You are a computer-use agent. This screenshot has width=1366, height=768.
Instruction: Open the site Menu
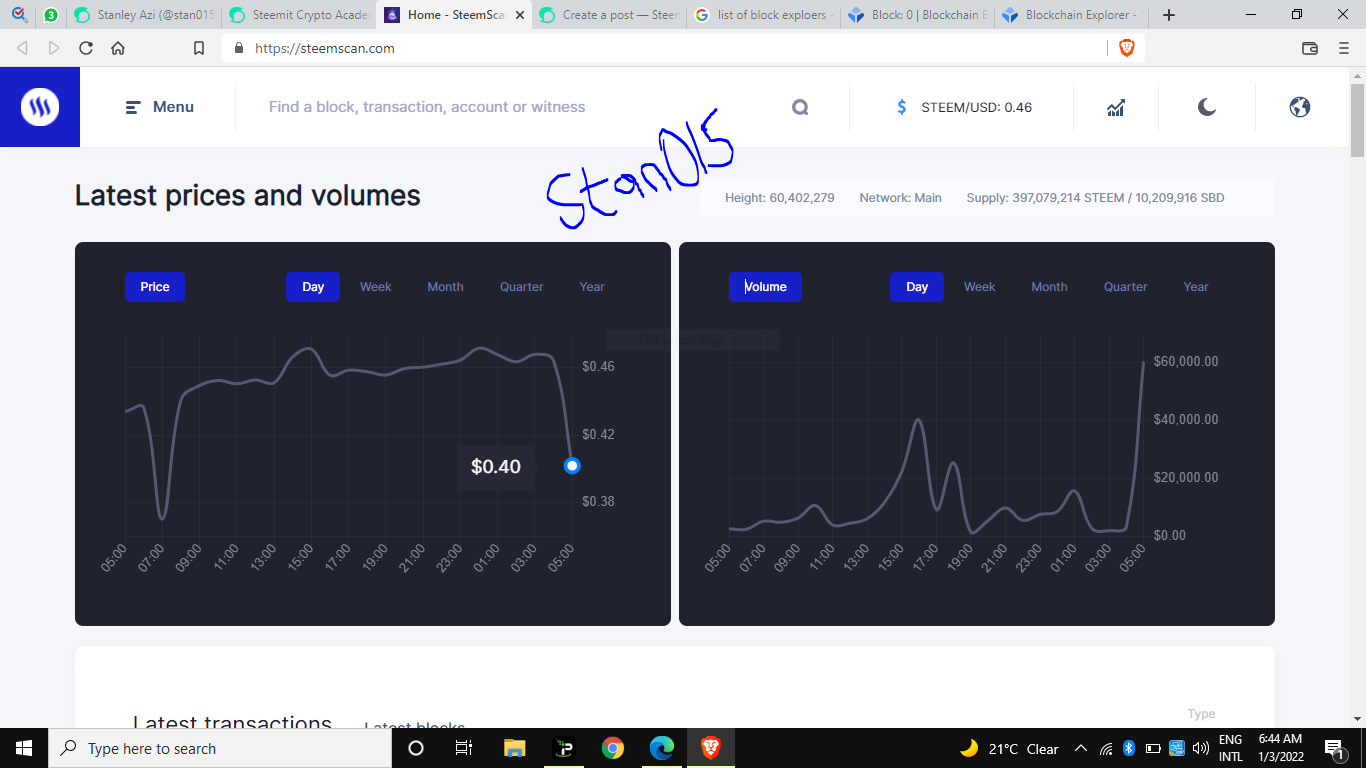pyautogui.click(x=160, y=107)
